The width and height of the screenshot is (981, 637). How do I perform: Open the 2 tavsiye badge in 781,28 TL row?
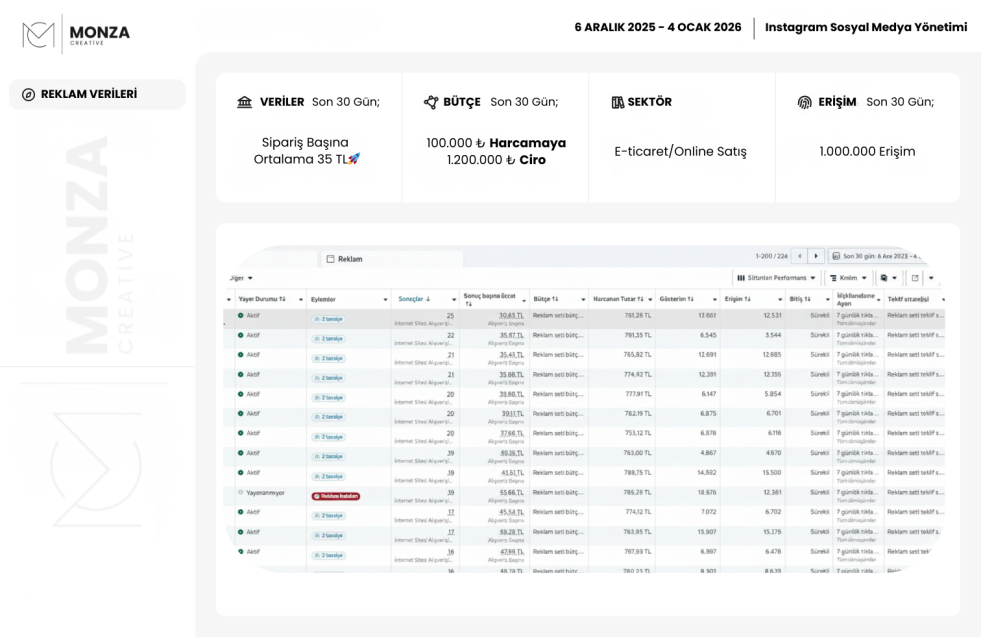328,319
